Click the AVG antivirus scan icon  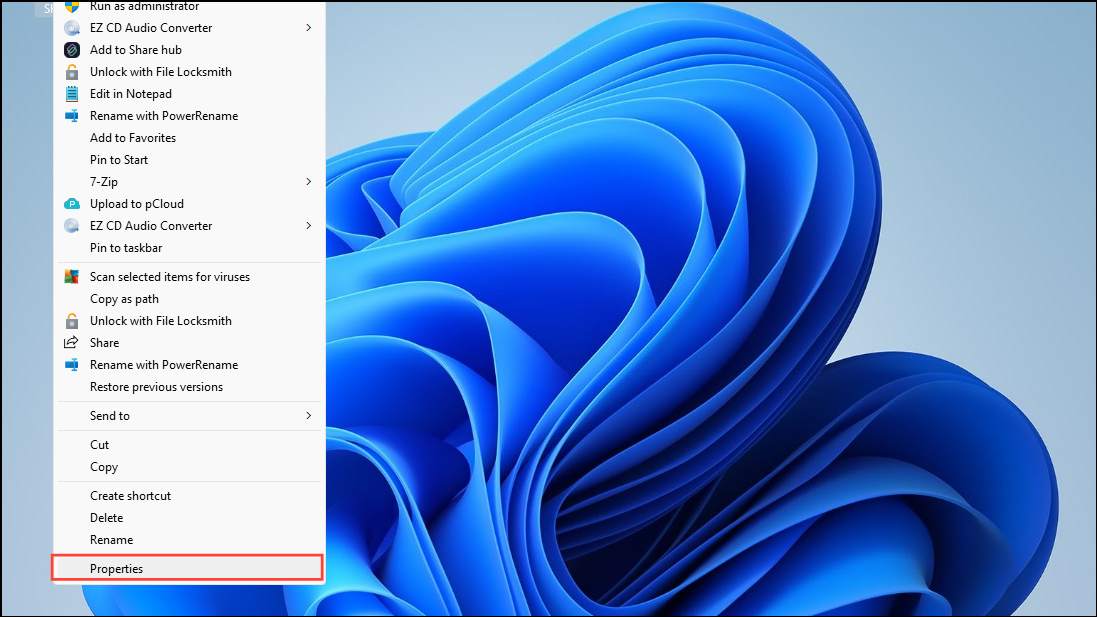coord(71,276)
